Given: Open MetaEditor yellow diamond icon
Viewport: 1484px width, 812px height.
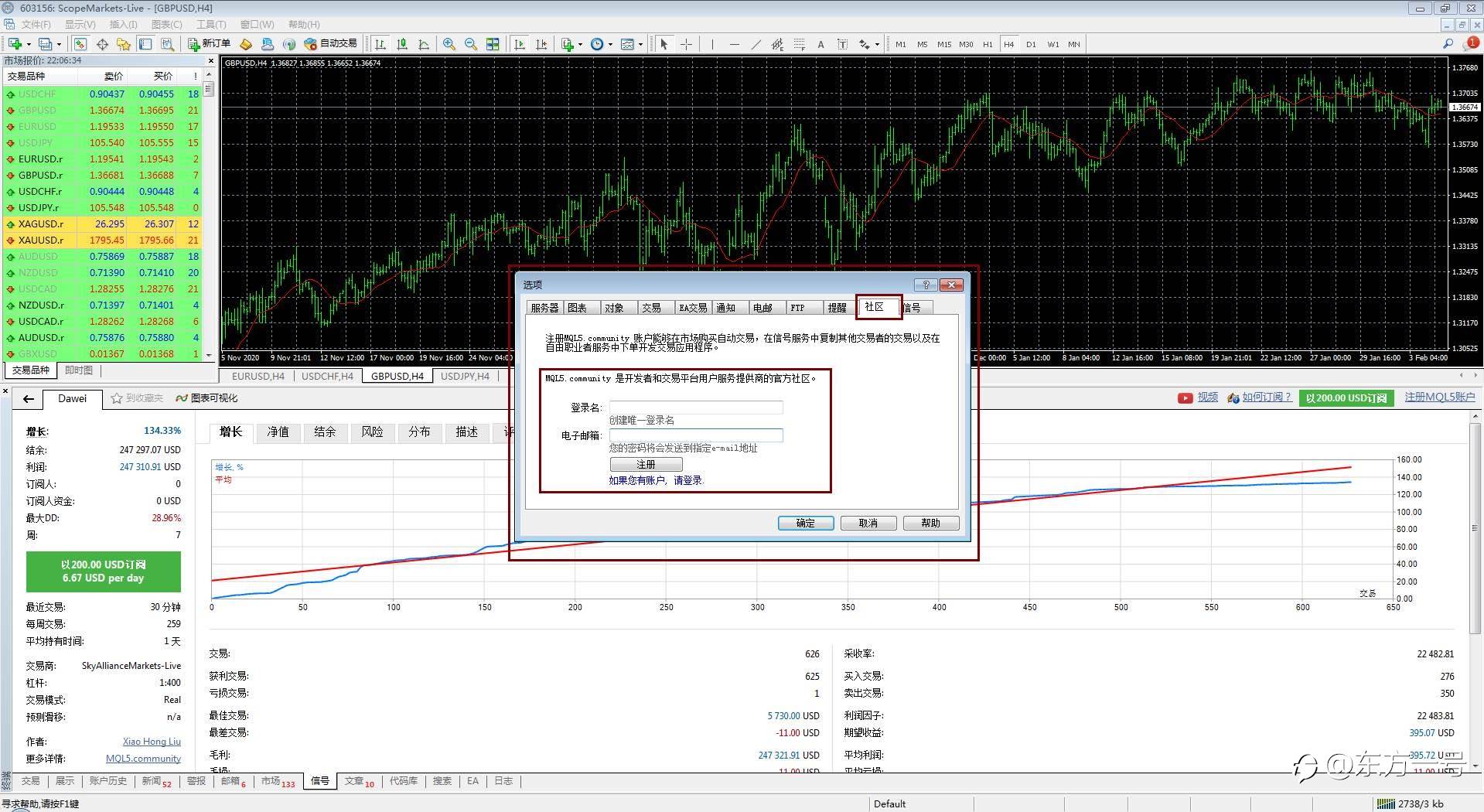Looking at the screenshot, I should 246,44.
